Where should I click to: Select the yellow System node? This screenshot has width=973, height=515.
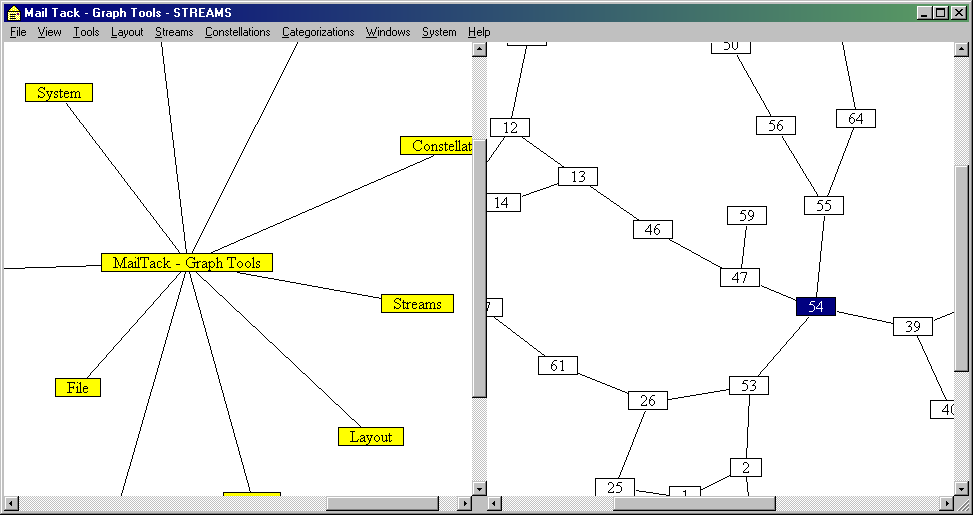[59, 93]
